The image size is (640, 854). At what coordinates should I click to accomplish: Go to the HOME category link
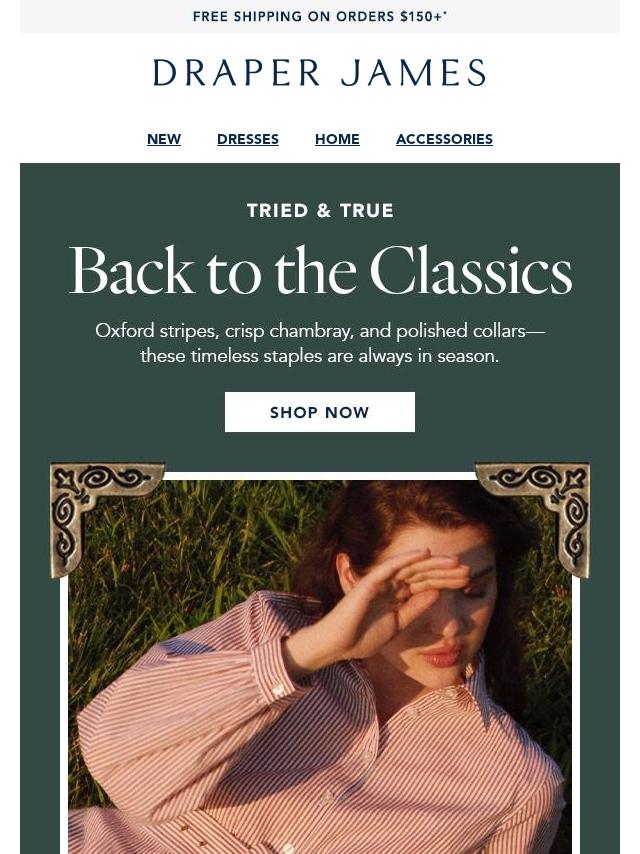(x=337, y=139)
